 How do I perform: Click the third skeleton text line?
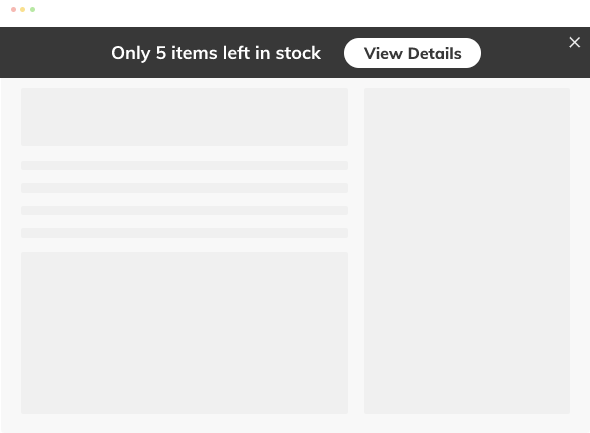184,210
